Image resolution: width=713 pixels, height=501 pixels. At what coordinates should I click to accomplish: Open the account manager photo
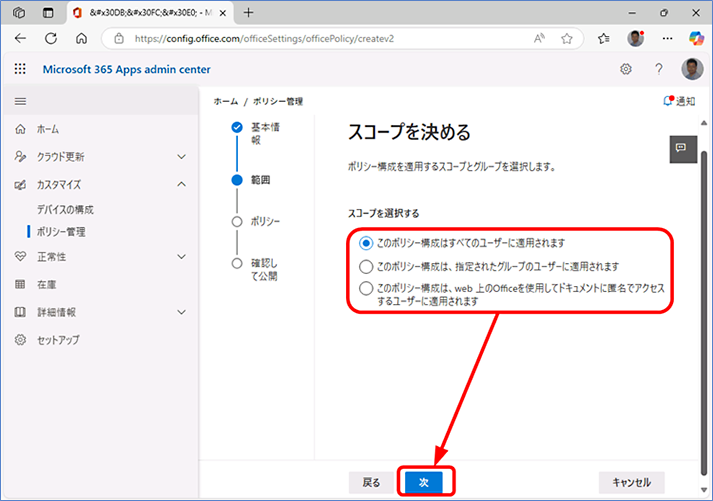click(x=692, y=69)
